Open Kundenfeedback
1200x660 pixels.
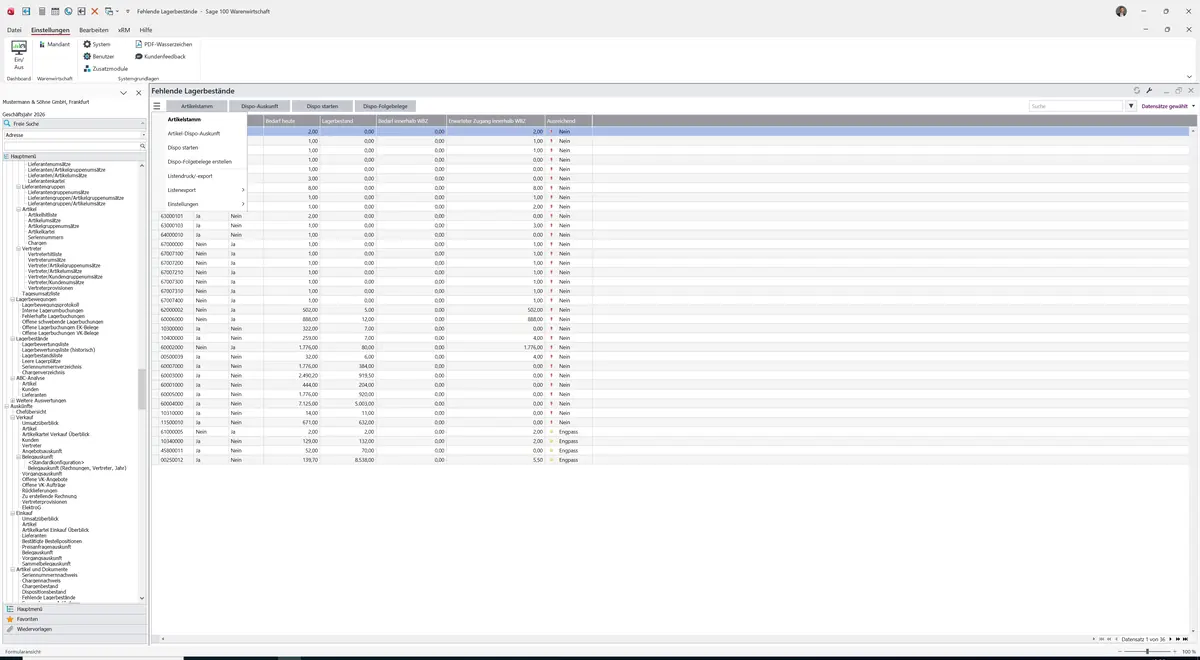[160, 56]
